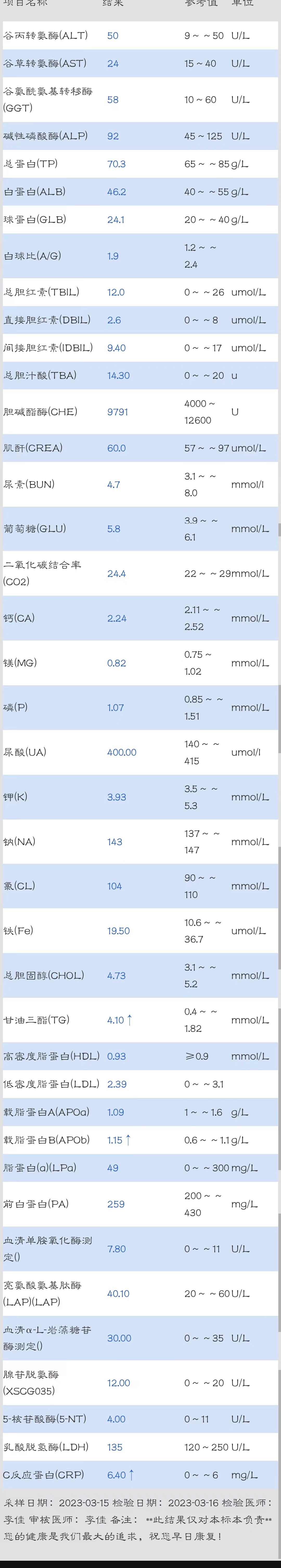This screenshot has height=1568, width=281.
Task: Select the 肌酐(CREA) test name
Action: (x=33, y=447)
